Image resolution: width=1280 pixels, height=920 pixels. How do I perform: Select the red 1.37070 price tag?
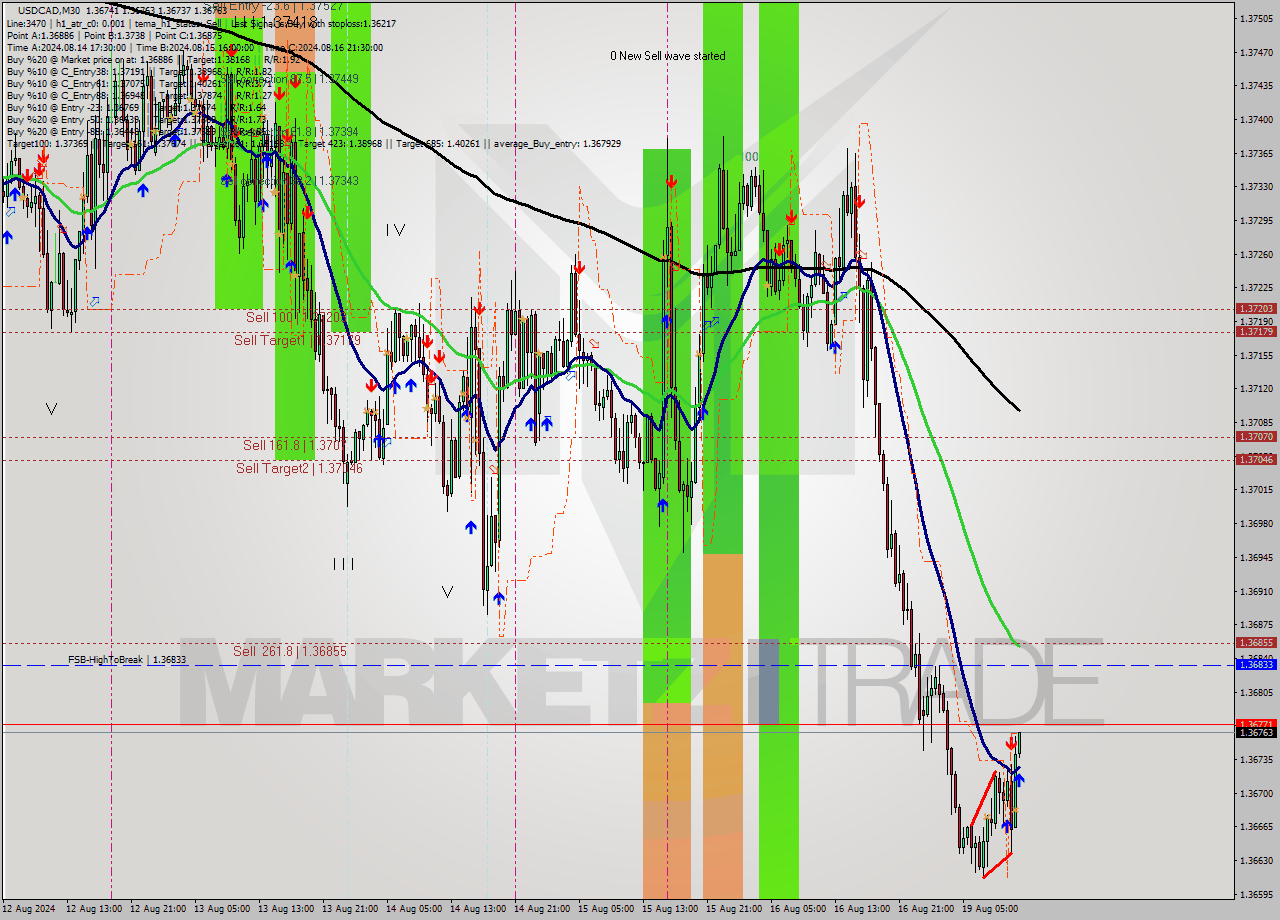(1256, 437)
